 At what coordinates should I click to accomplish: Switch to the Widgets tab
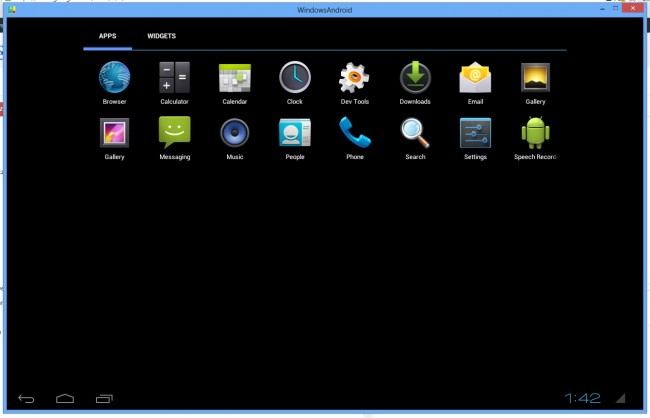pyautogui.click(x=161, y=36)
